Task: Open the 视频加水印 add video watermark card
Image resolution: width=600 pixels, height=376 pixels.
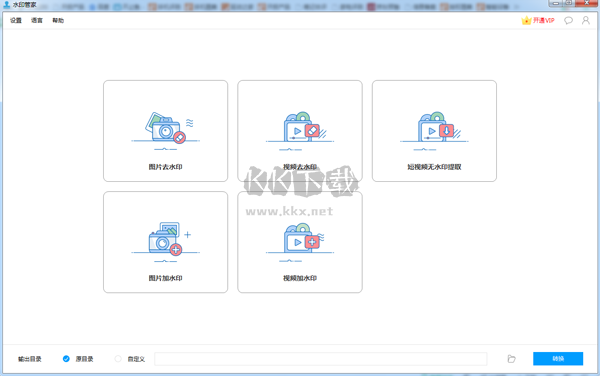Action: click(300, 242)
